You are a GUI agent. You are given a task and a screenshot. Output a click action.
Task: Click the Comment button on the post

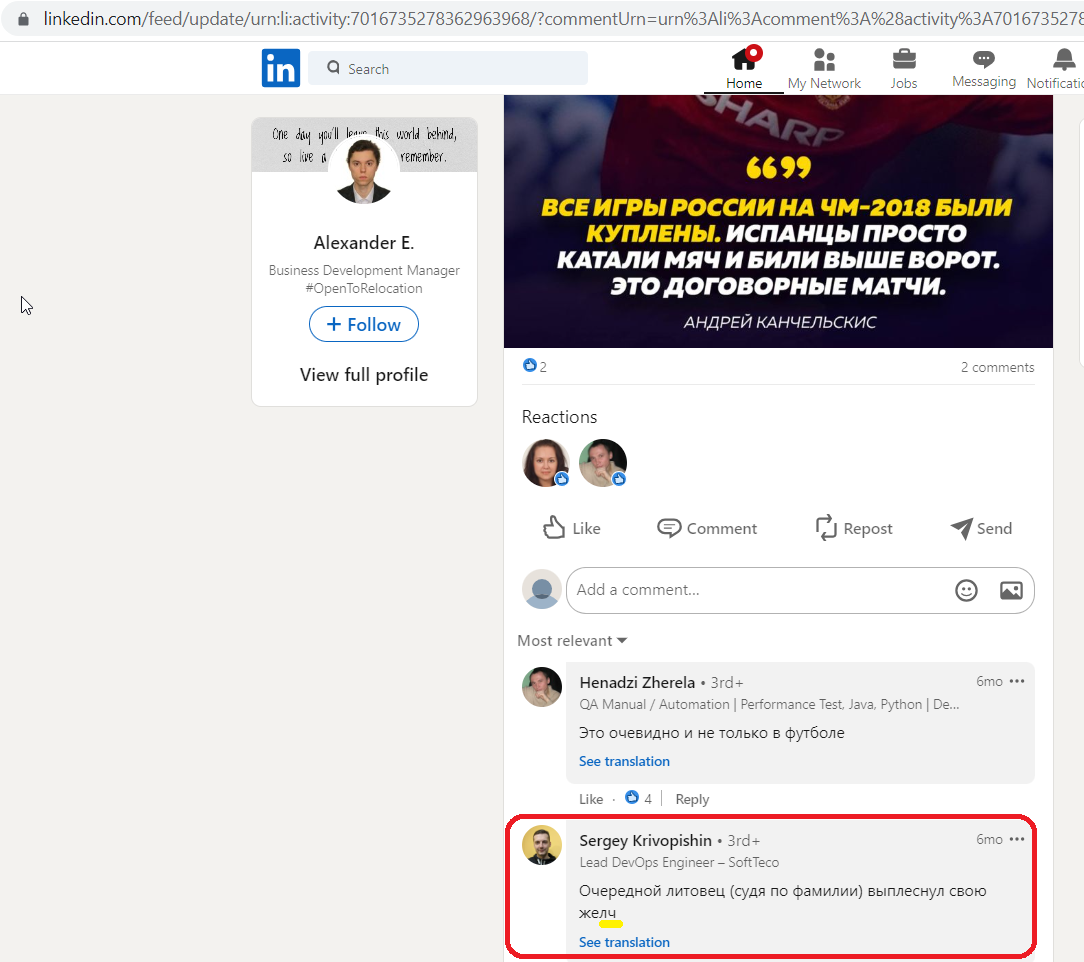[x=707, y=528]
